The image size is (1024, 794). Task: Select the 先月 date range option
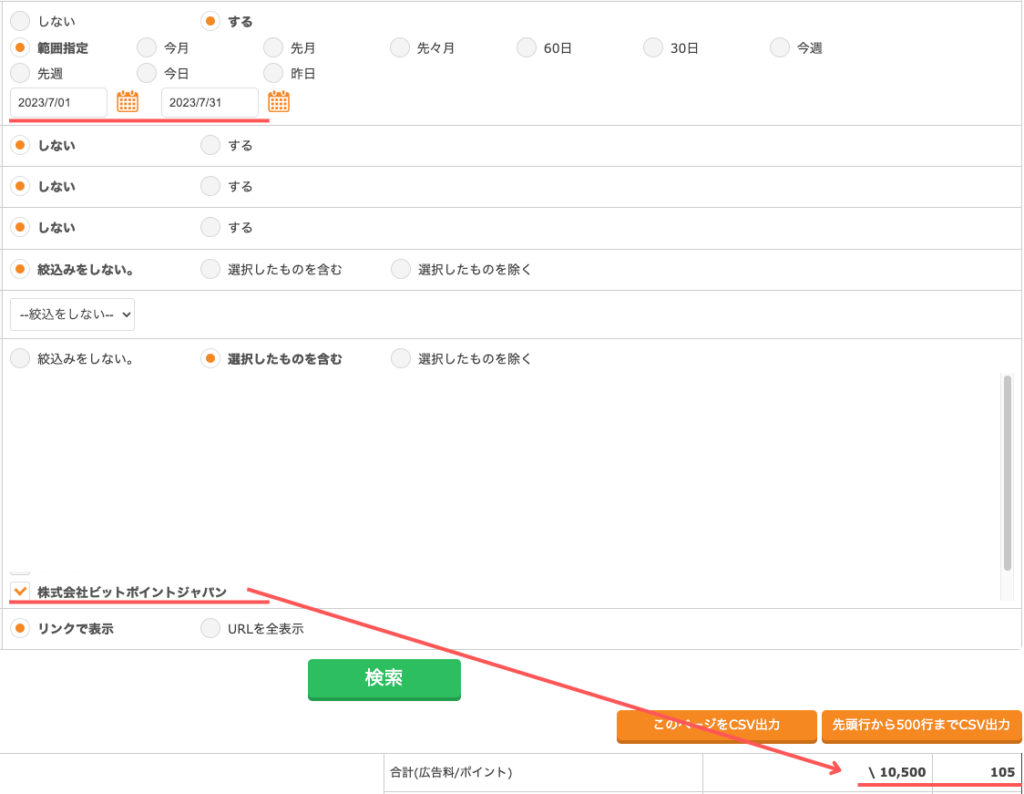pyautogui.click(x=272, y=47)
